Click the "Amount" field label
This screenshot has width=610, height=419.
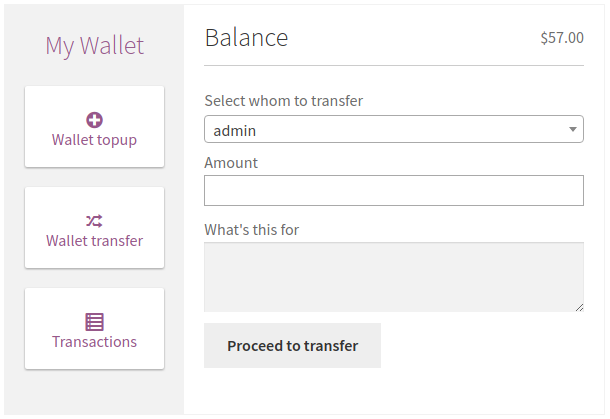coord(231,162)
